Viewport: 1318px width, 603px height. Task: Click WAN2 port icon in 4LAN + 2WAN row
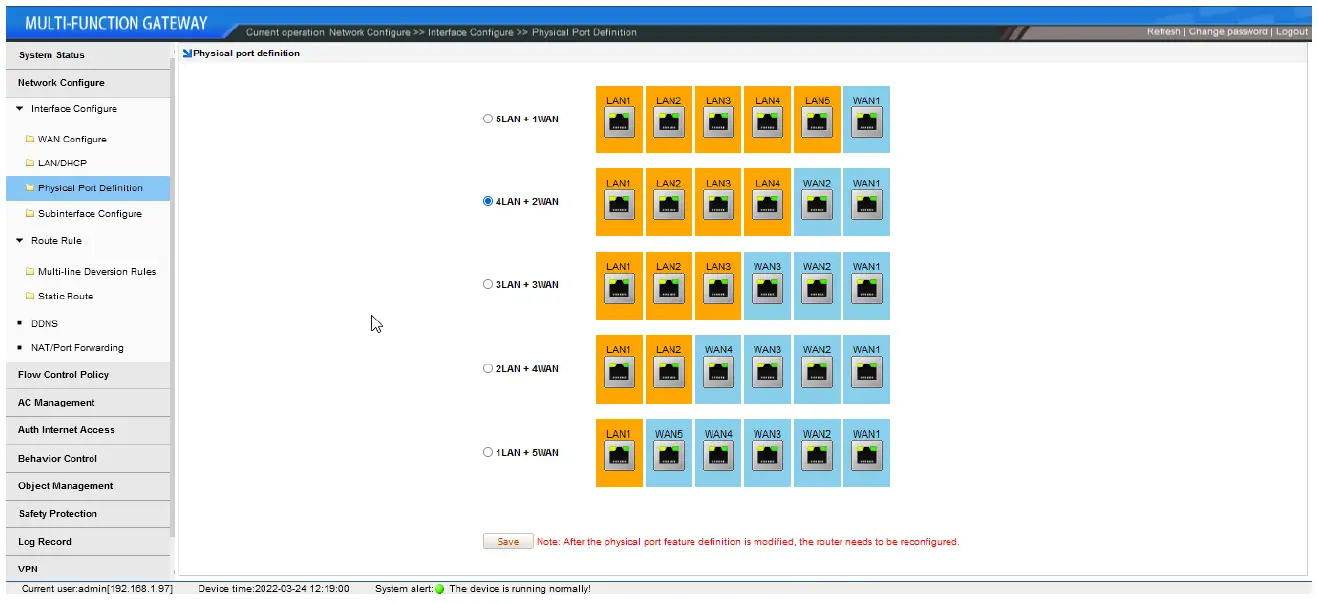tap(817, 205)
